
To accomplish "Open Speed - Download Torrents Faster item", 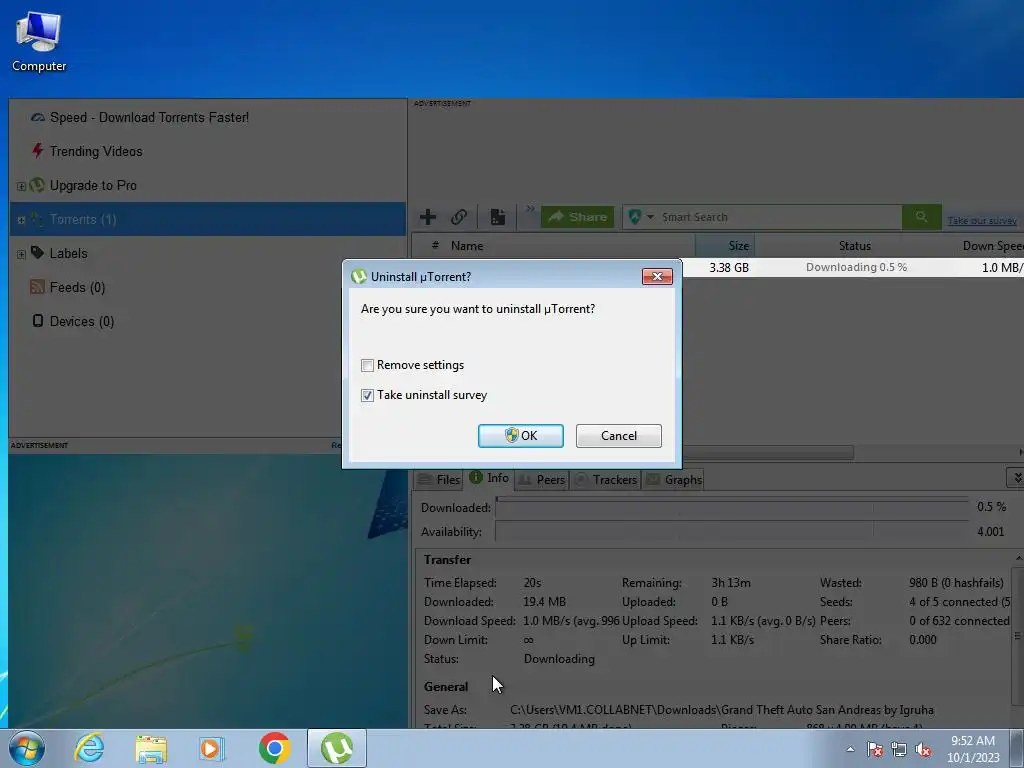I will point(149,118).
